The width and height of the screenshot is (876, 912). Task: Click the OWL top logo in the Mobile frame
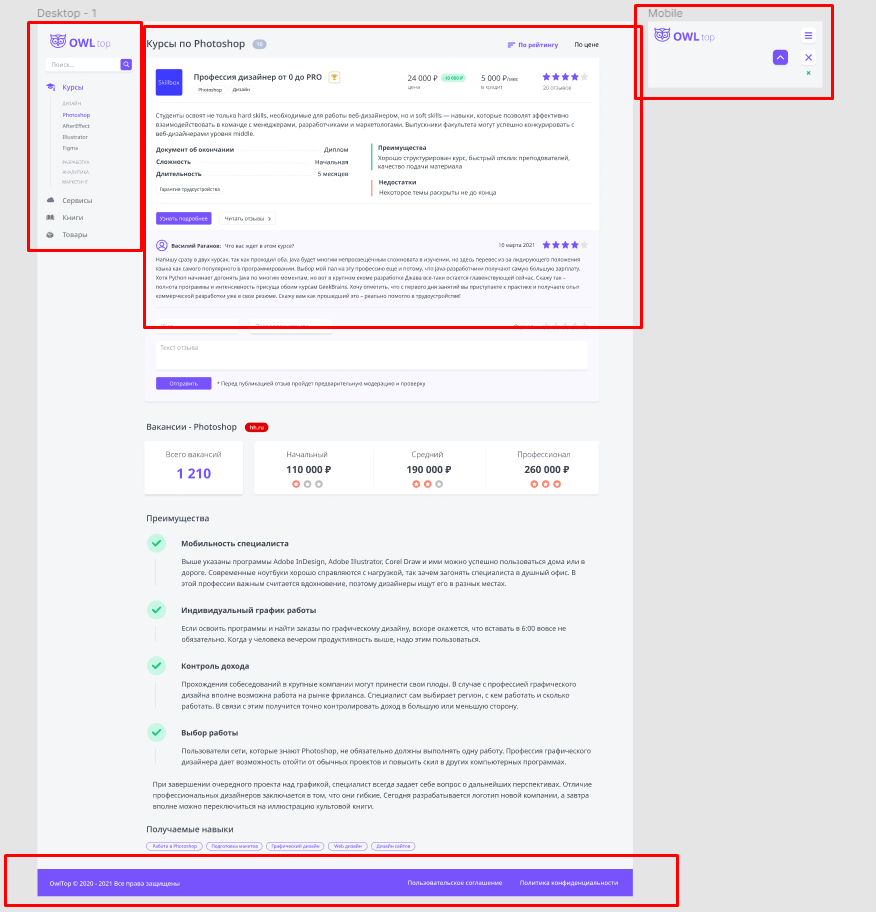(685, 36)
